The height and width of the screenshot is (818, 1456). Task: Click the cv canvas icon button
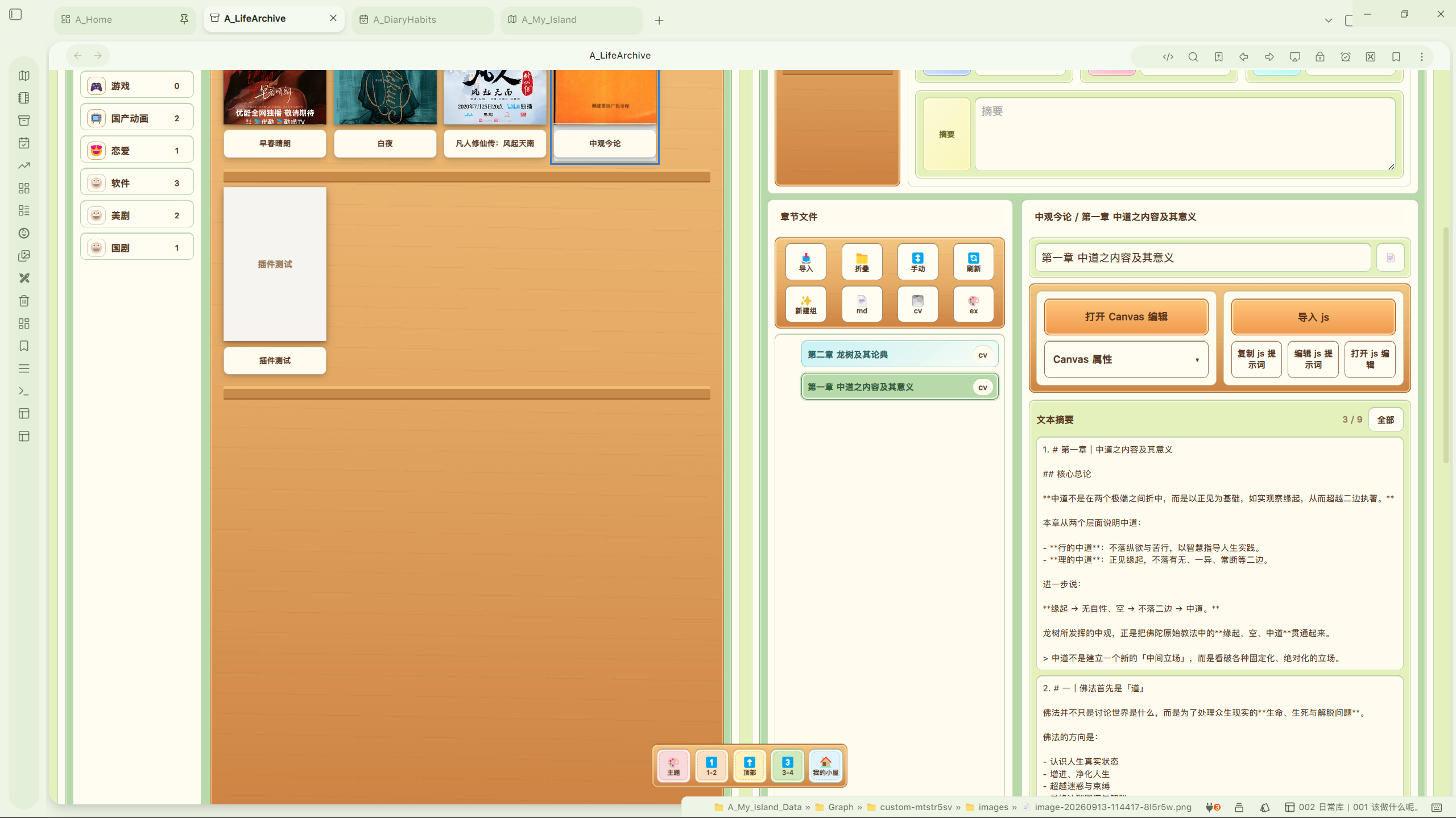click(917, 304)
